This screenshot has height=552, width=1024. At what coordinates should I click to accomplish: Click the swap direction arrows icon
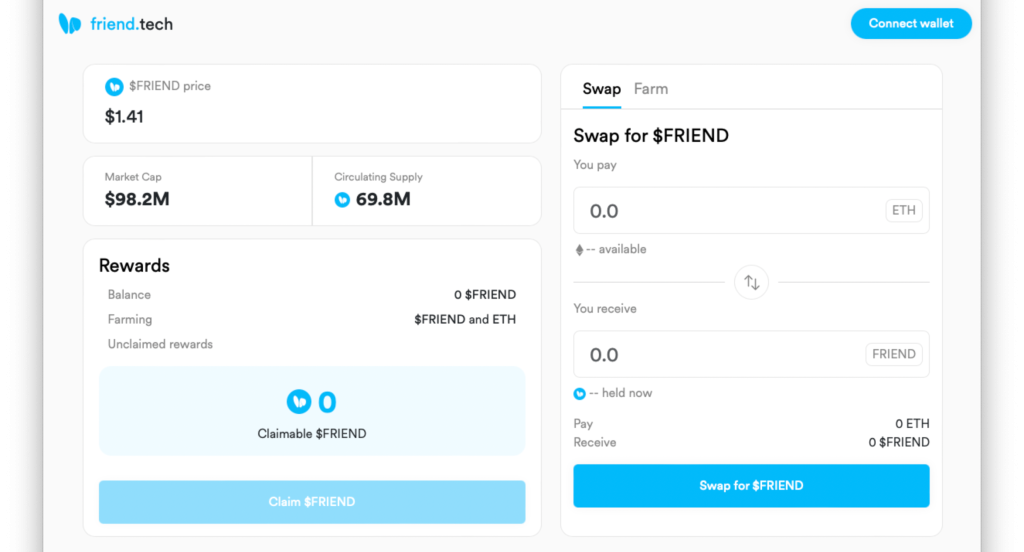click(752, 282)
